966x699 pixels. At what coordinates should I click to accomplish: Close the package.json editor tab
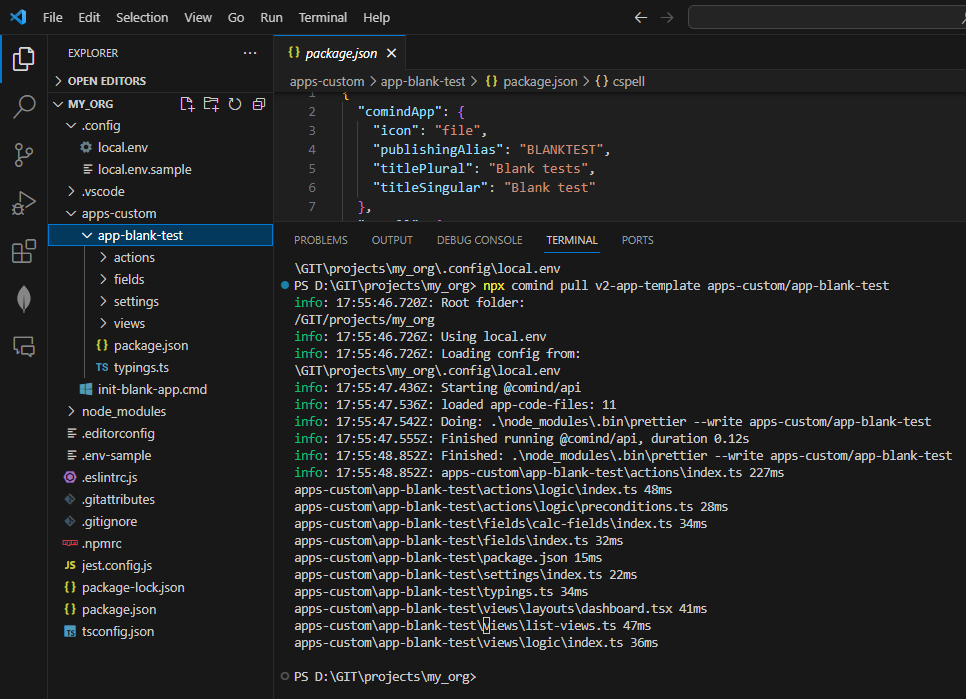(391, 54)
